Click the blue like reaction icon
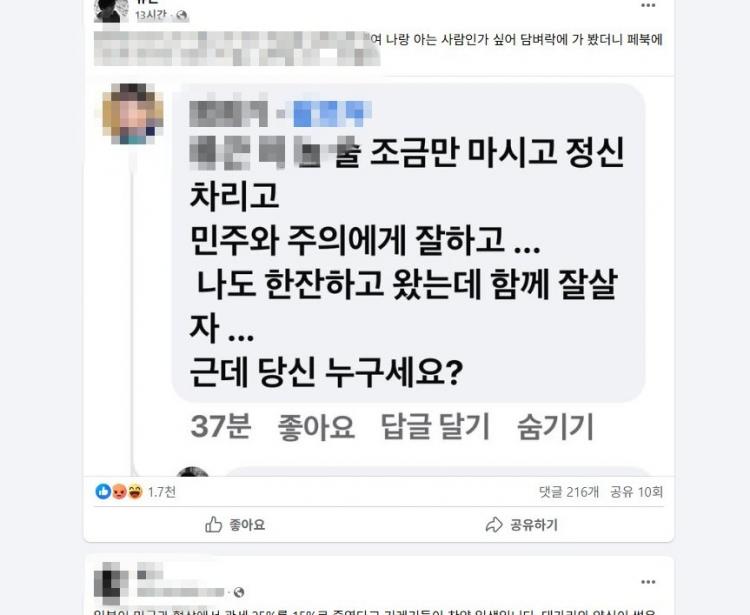 [x=103, y=492]
